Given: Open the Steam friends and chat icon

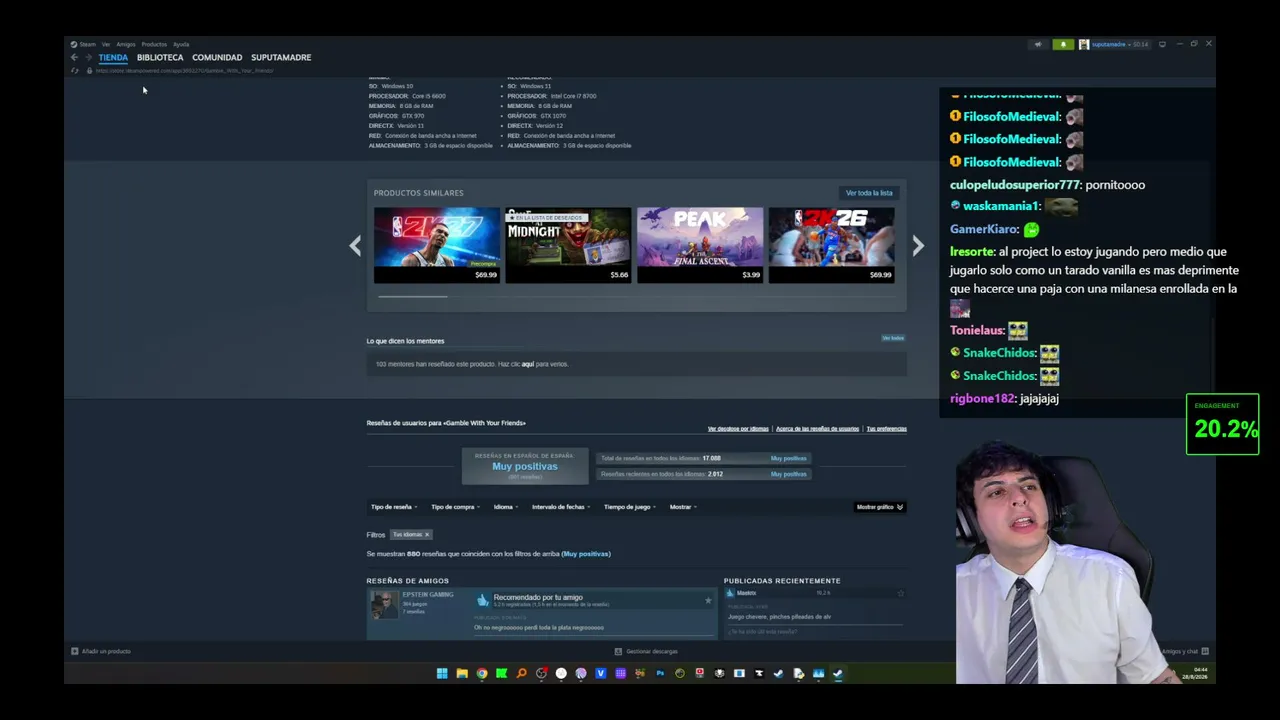Looking at the screenshot, I should [x=1205, y=651].
